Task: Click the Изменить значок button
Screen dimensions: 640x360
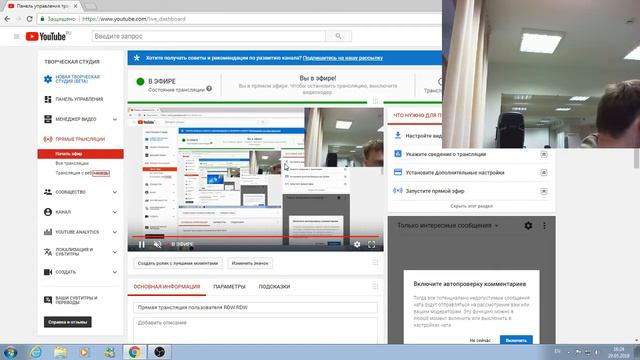Action: tap(250, 263)
